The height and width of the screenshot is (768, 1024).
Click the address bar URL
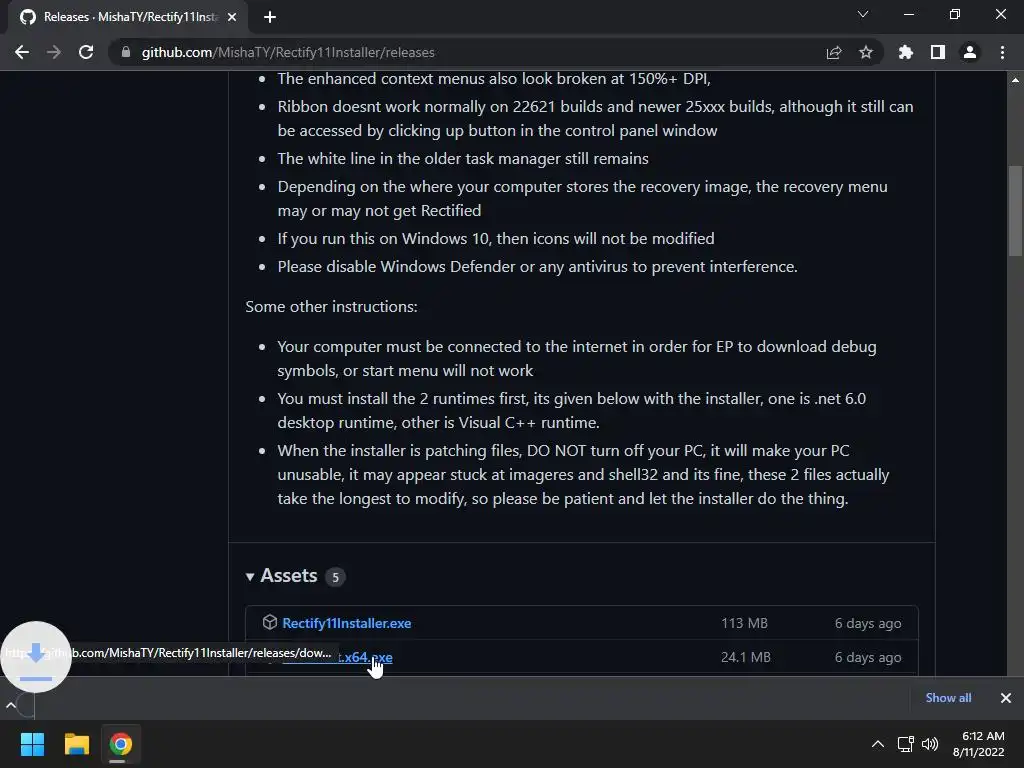[288, 52]
